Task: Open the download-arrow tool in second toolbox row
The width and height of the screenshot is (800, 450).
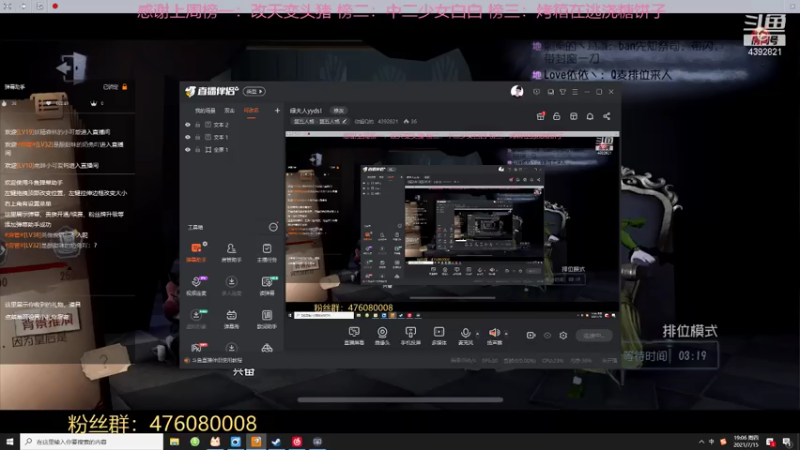Action: click(231, 286)
